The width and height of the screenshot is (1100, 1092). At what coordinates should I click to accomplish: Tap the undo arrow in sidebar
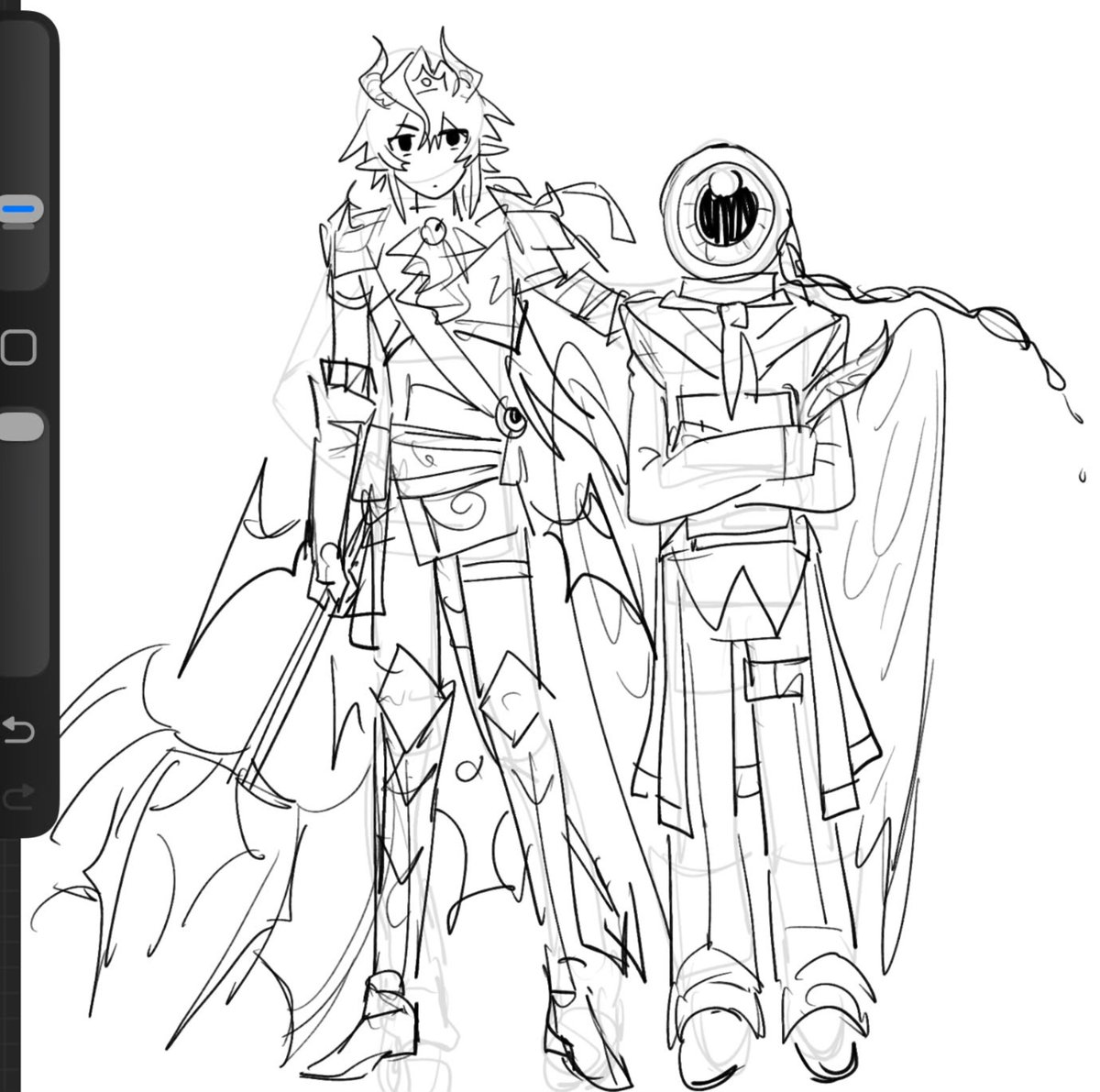18,731
